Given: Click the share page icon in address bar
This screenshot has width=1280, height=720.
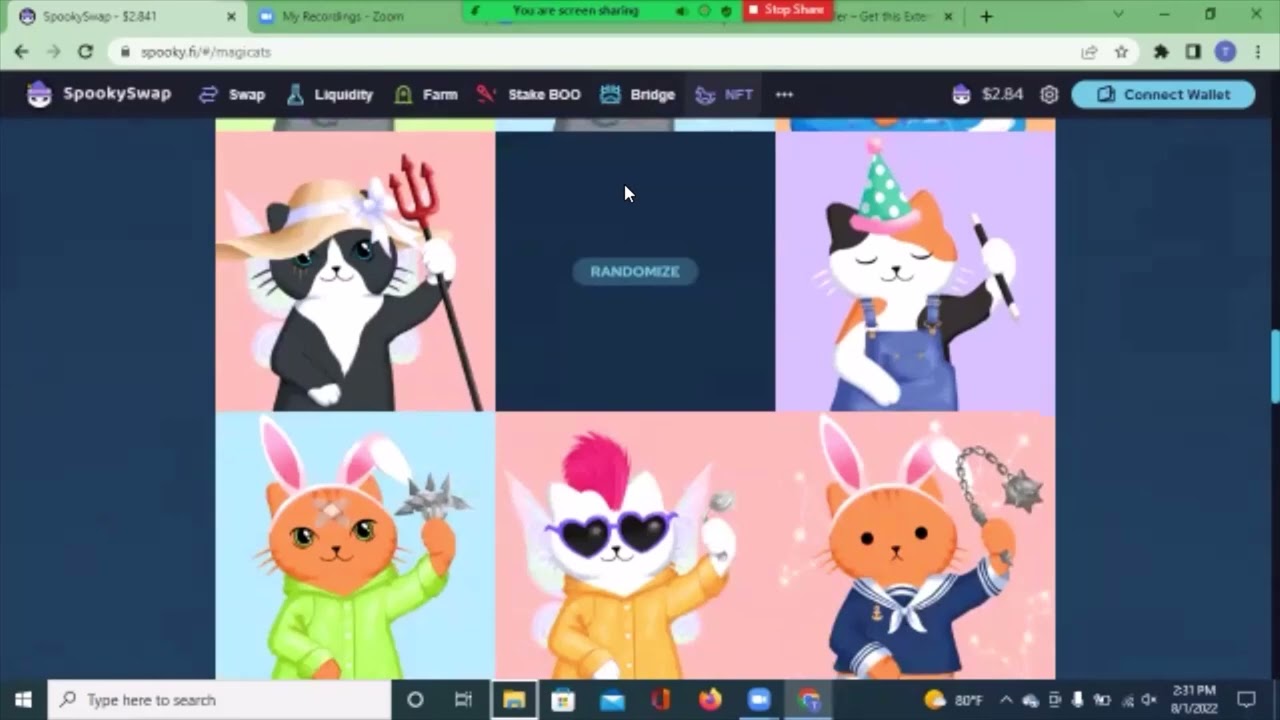Looking at the screenshot, I should 1089,52.
